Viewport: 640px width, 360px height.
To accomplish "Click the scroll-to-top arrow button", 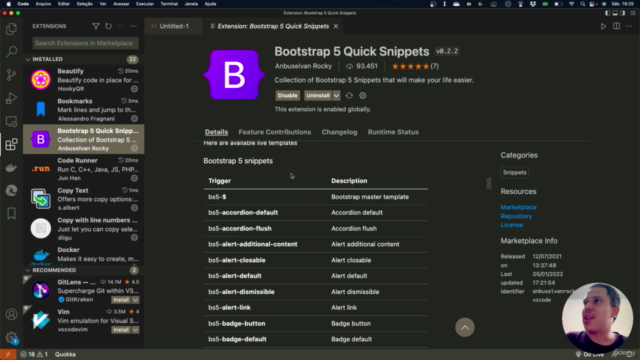I will [465, 327].
